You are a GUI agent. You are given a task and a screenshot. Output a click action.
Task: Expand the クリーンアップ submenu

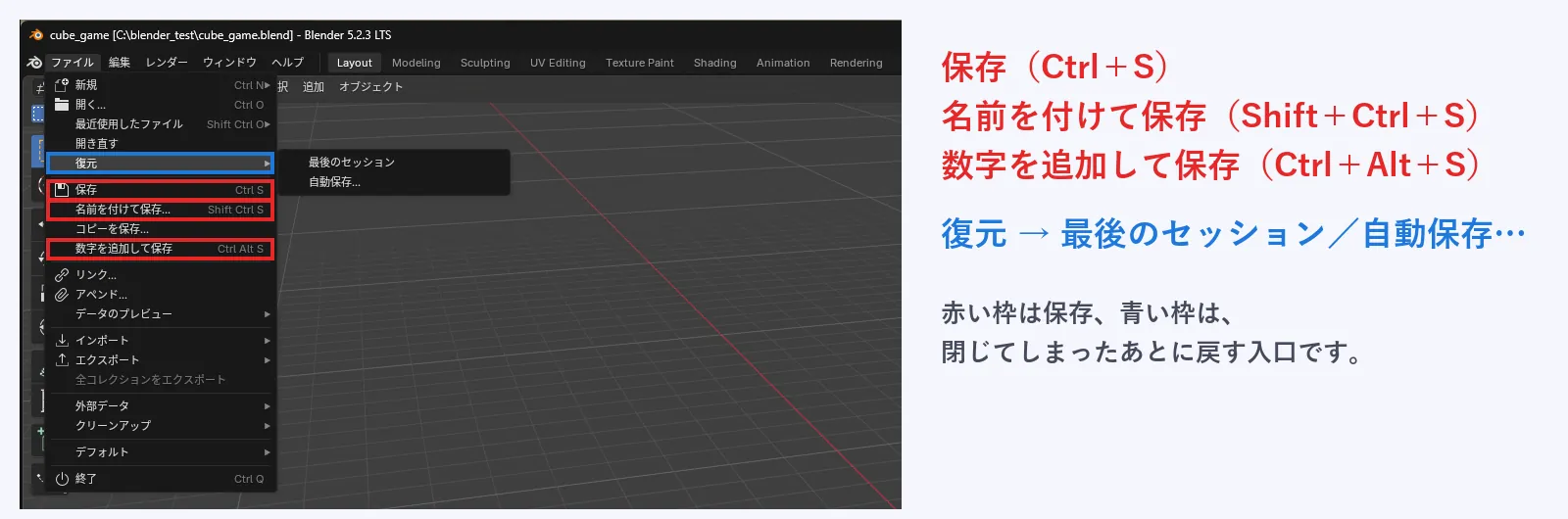pyautogui.click(x=162, y=426)
